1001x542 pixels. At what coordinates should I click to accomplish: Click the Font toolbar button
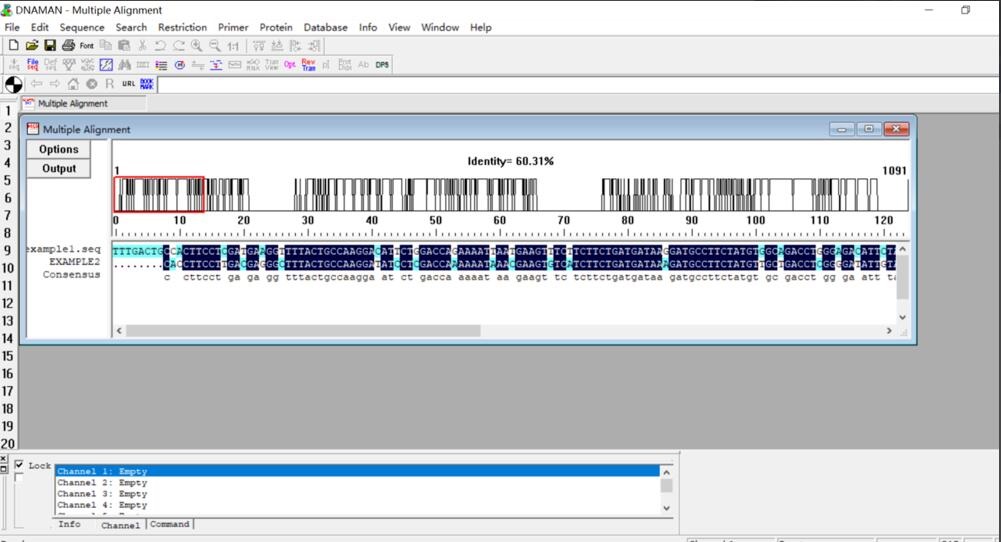tap(87, 46)
